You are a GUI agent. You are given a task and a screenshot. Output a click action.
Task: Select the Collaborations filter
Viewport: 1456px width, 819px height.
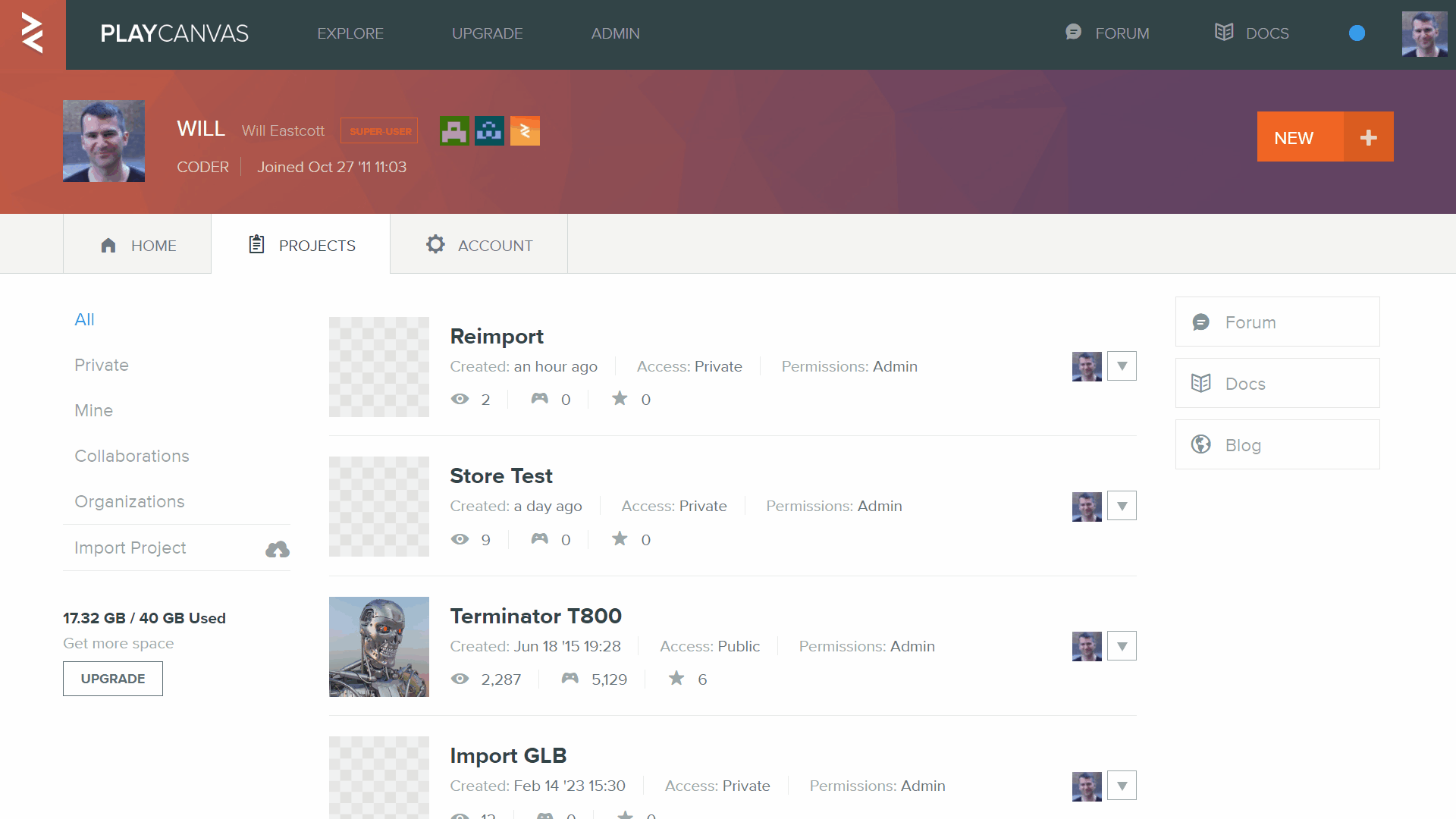(132, 456)
